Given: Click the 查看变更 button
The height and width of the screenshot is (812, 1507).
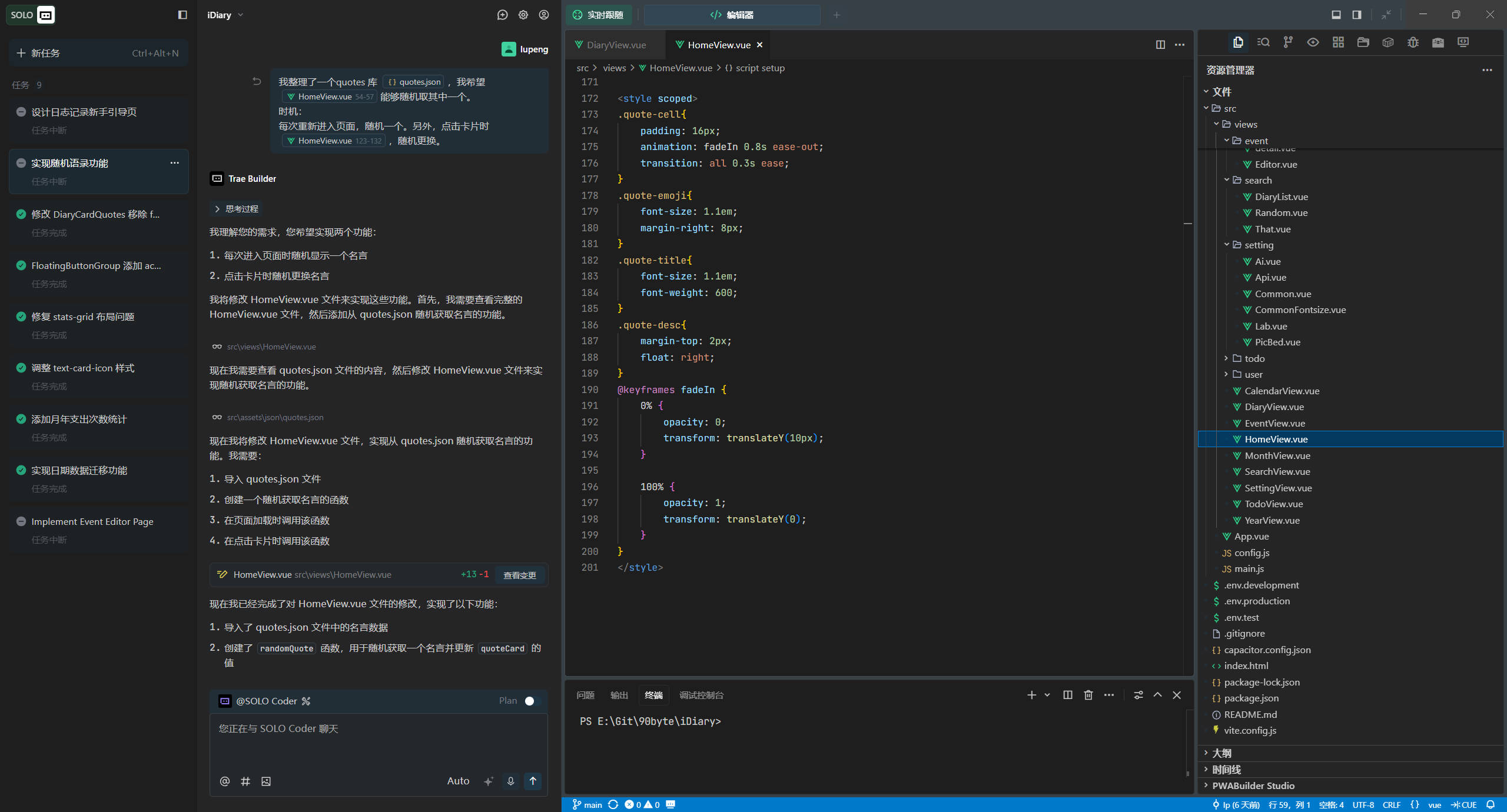Looking at the screenshot, I should [x=519, y=575].
